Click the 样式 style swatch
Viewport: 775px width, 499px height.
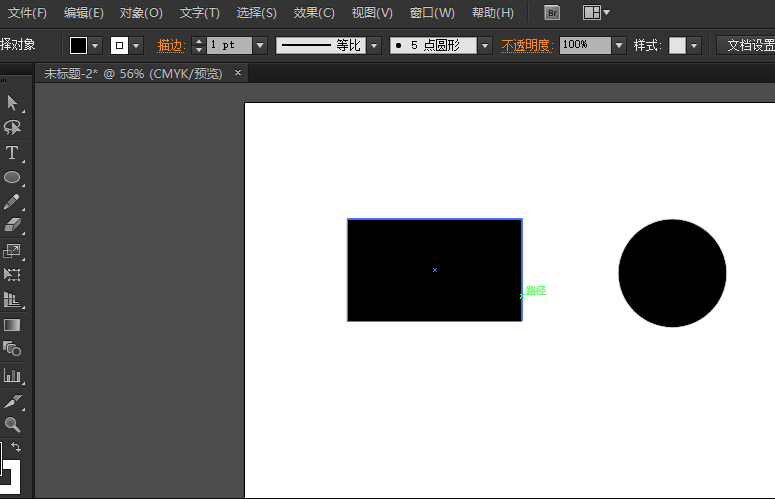[678, 46]
